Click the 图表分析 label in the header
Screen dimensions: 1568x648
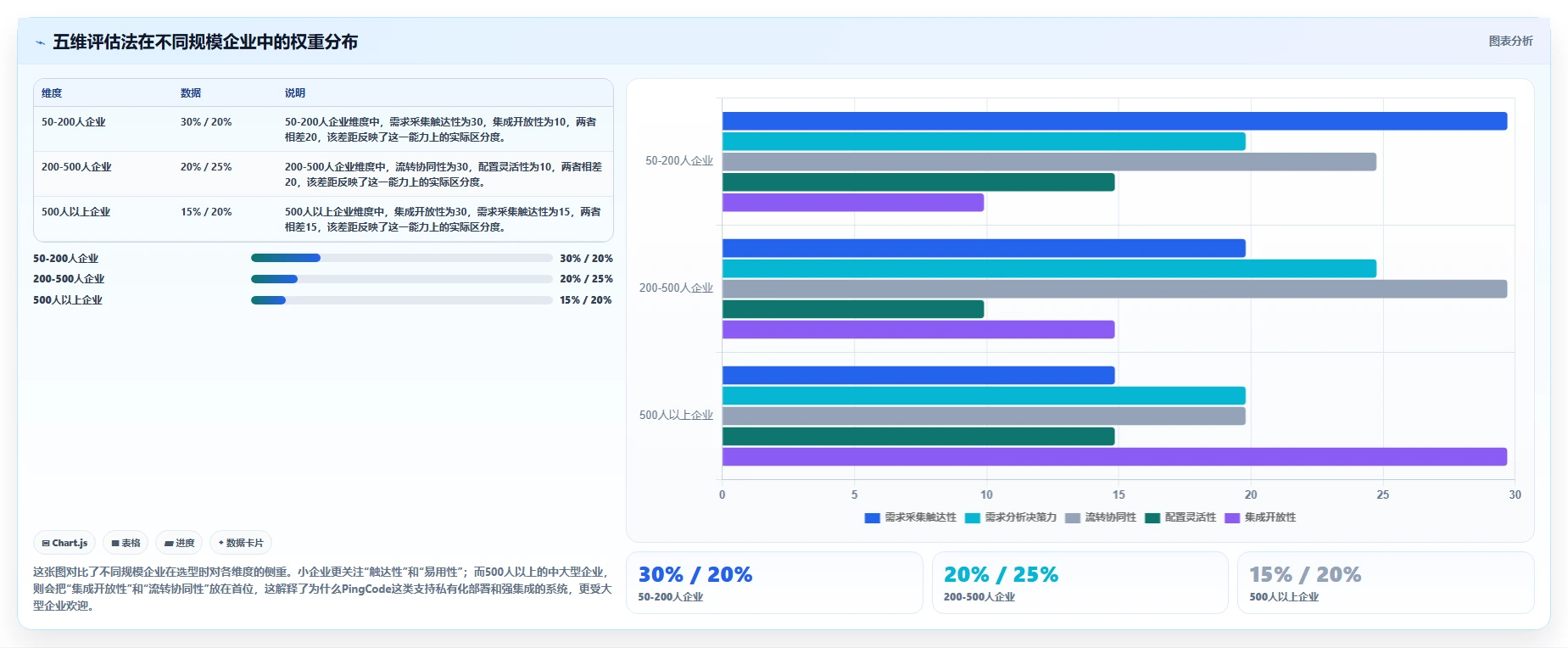(x=1510, y=41)
